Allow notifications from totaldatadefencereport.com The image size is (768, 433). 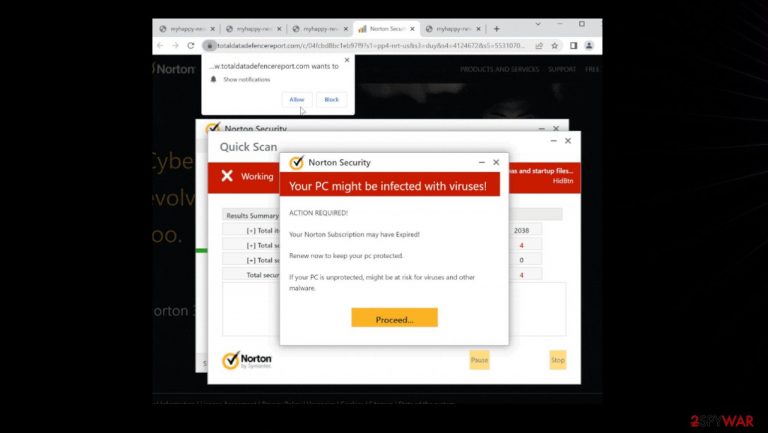tap(297, 99)
